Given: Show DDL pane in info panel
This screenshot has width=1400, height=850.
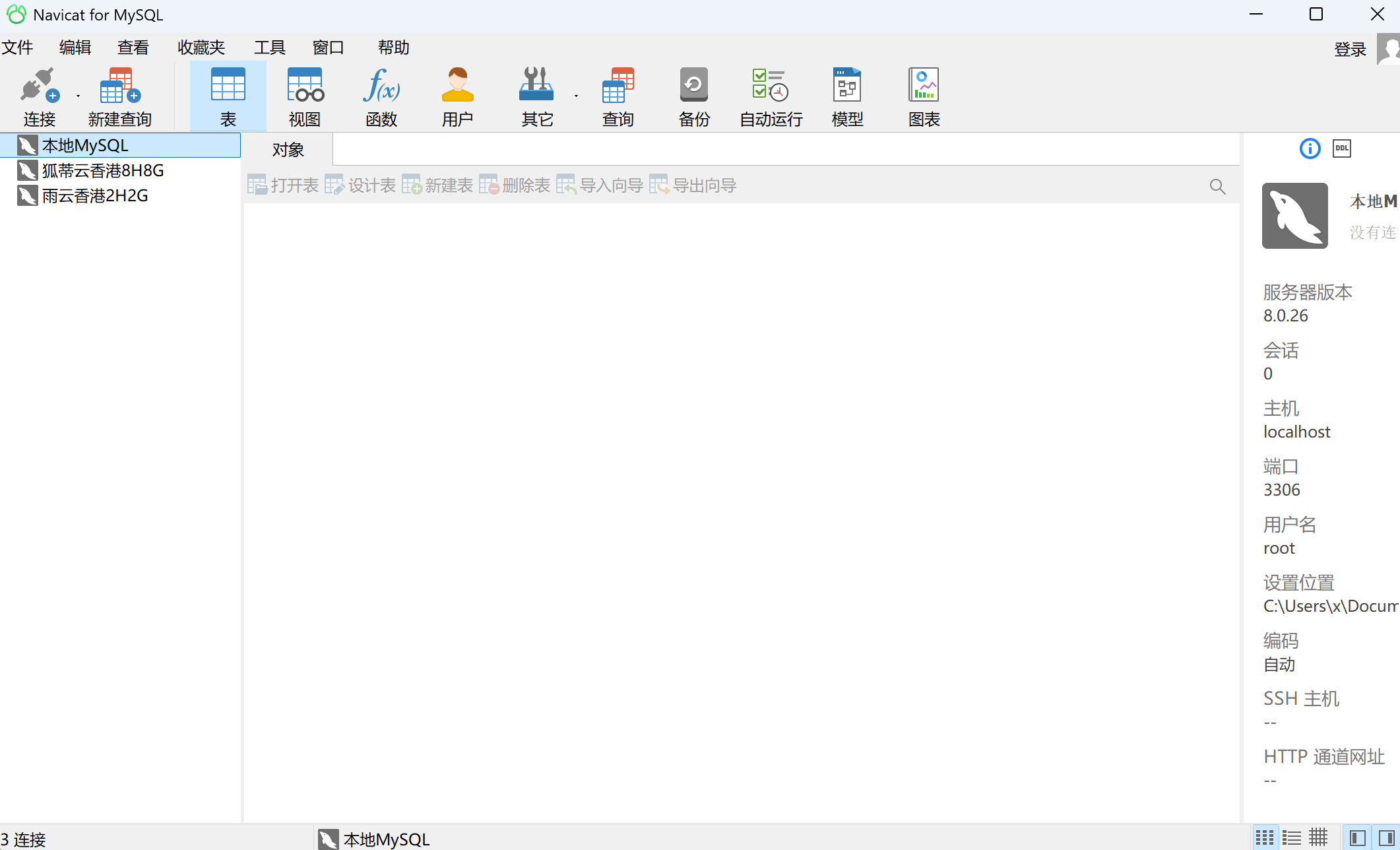Looking at the screenshot, I should click(x=1341, y=148).
